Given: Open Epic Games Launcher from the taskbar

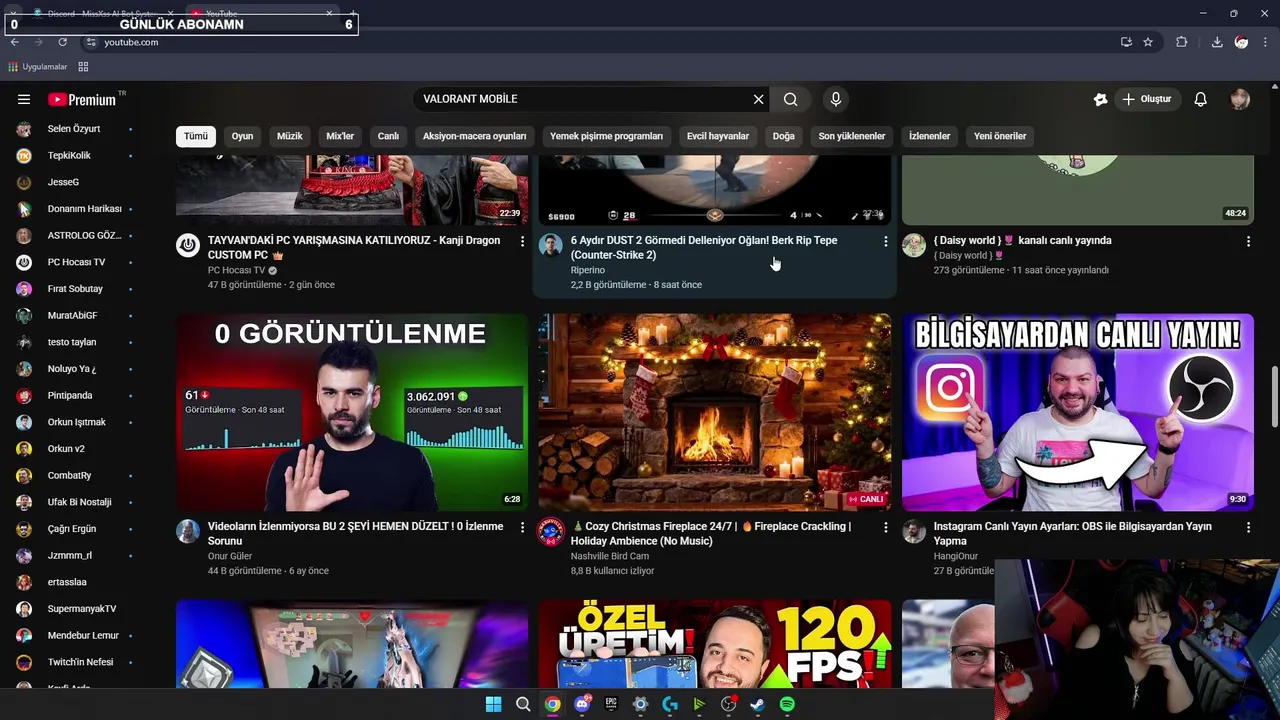Looking at the screenshot, I should coord(611,704).
